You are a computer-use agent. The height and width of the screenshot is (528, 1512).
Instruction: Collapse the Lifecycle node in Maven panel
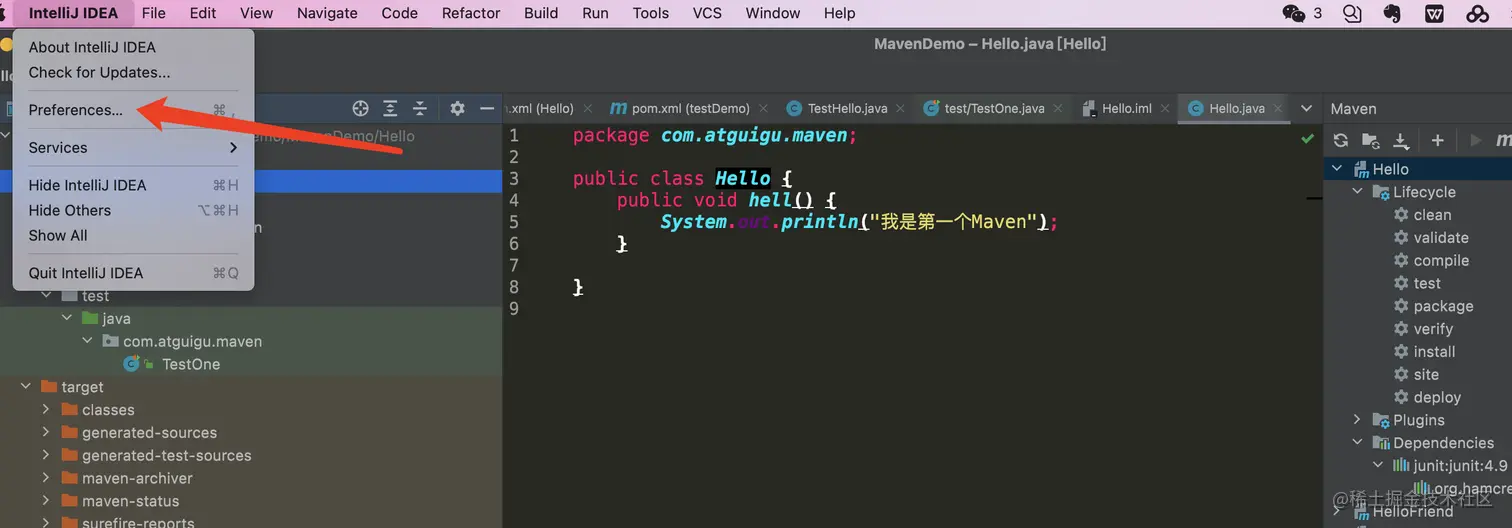pyautogui.click(x=1357, y=192)
